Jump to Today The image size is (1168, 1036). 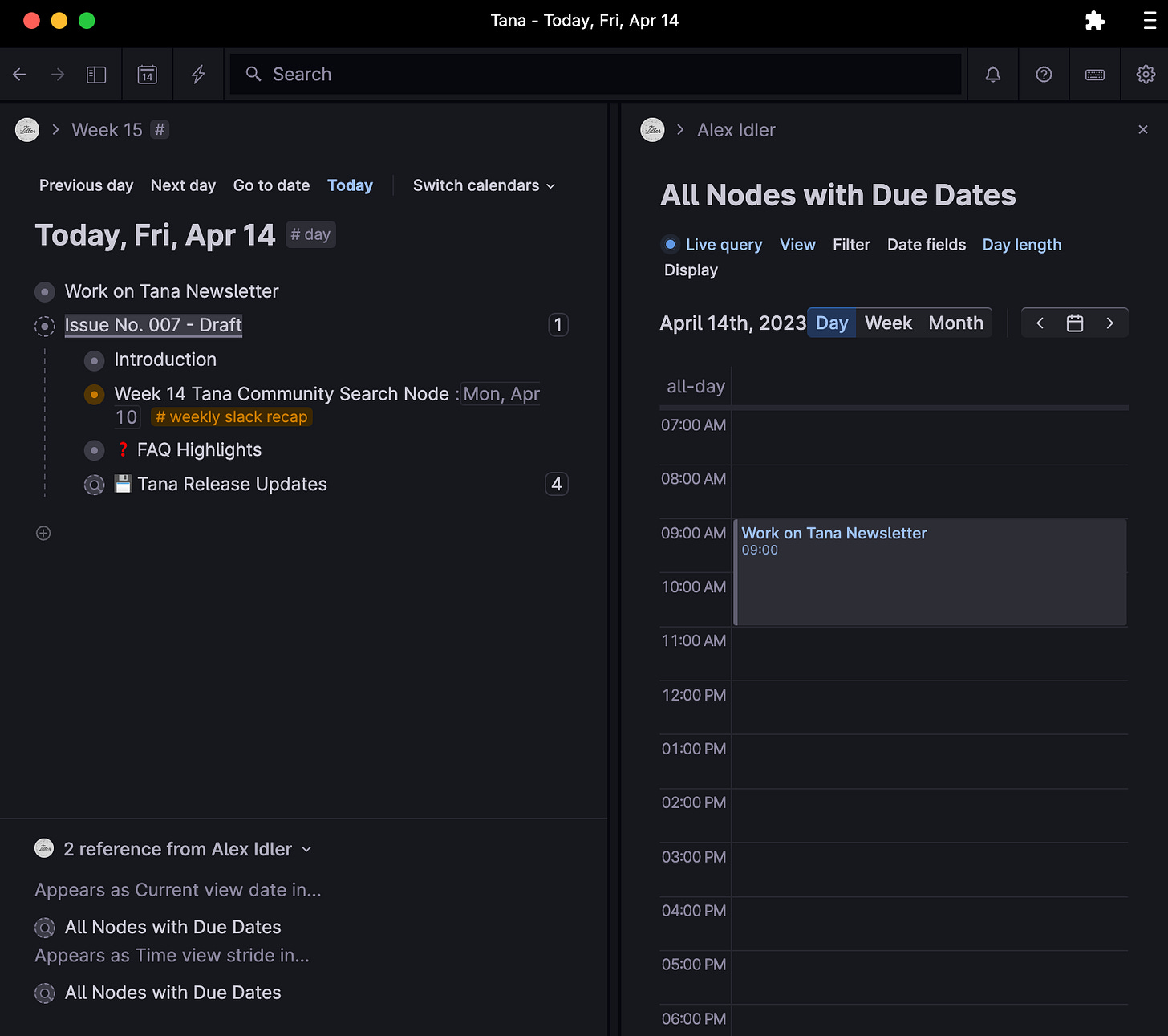point(350,185)
